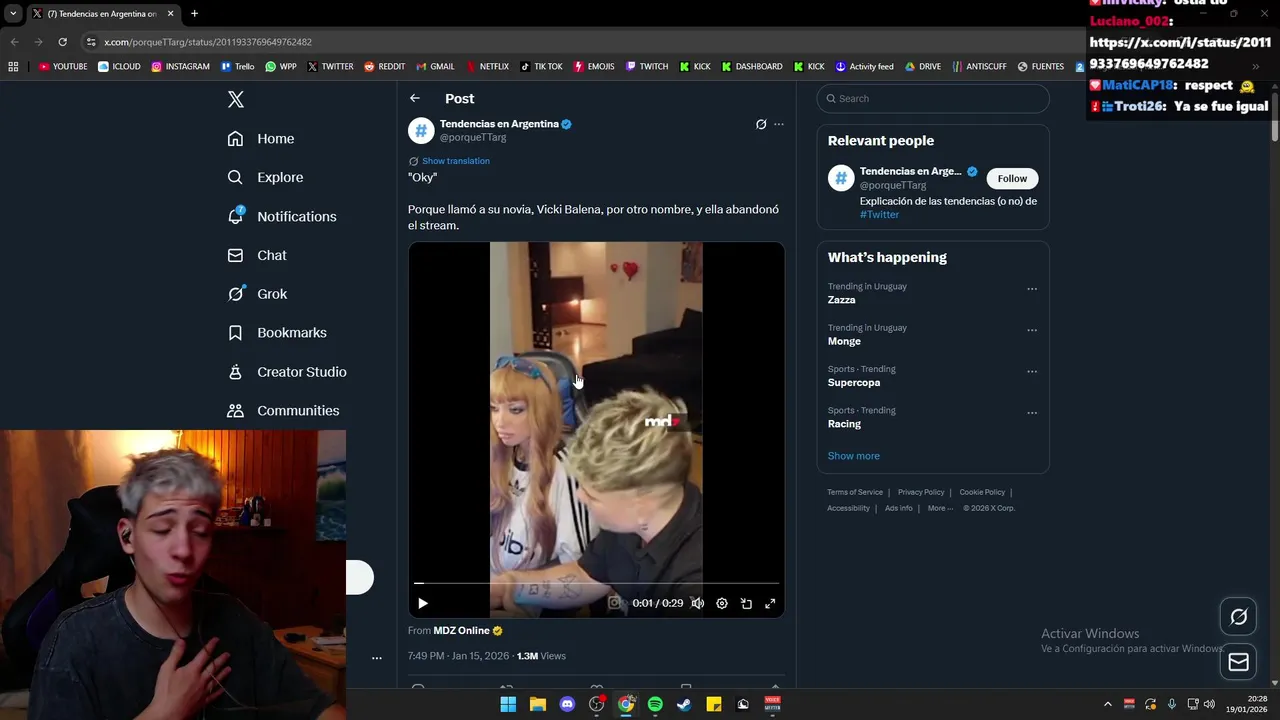Viewport: 1280px width, 720px height.
Task: Open the DRIVE bookmark
Action: tap(923, 67)
